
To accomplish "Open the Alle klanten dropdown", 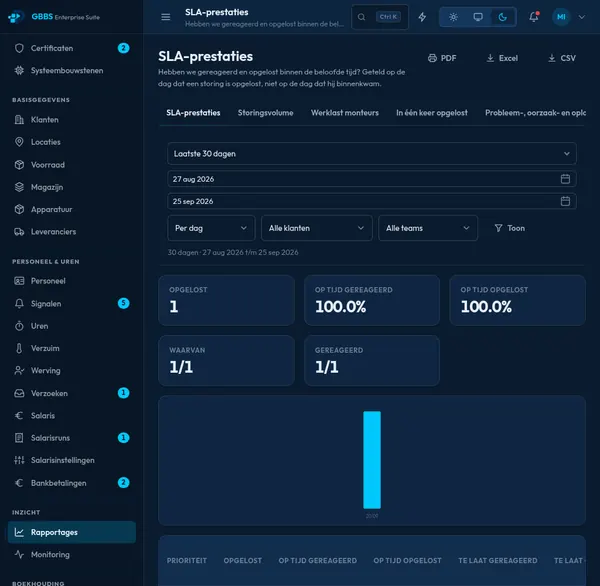I will pos(316,228).
